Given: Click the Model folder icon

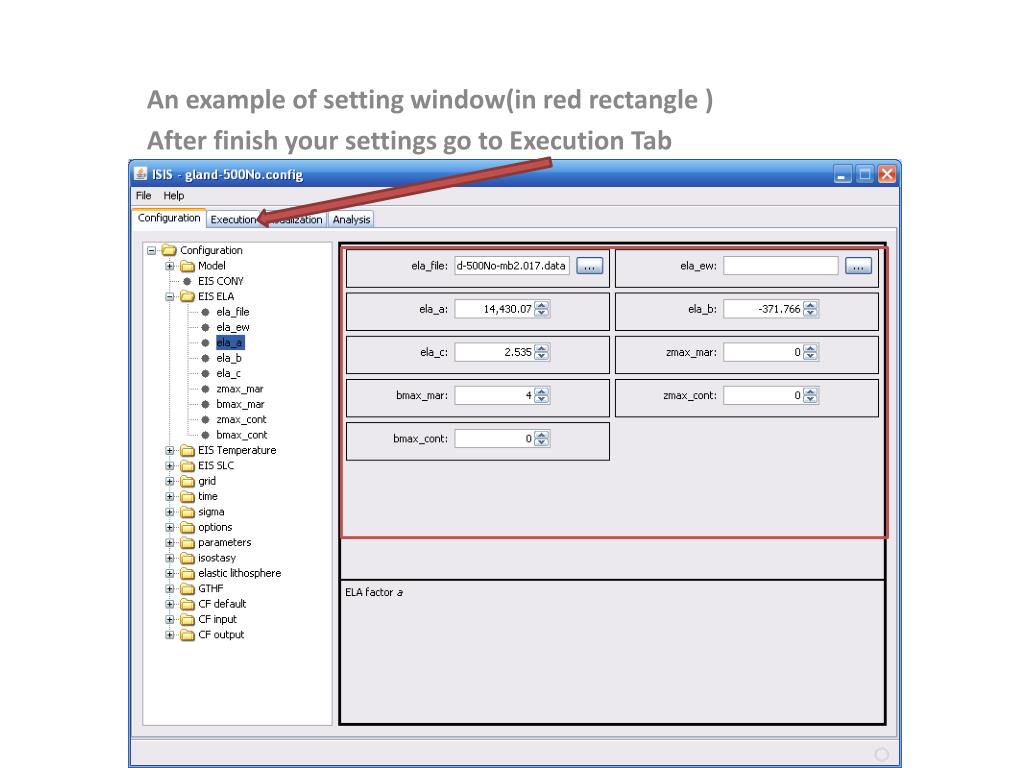Looking at the screenshot, I should click(x=187, y=266).
